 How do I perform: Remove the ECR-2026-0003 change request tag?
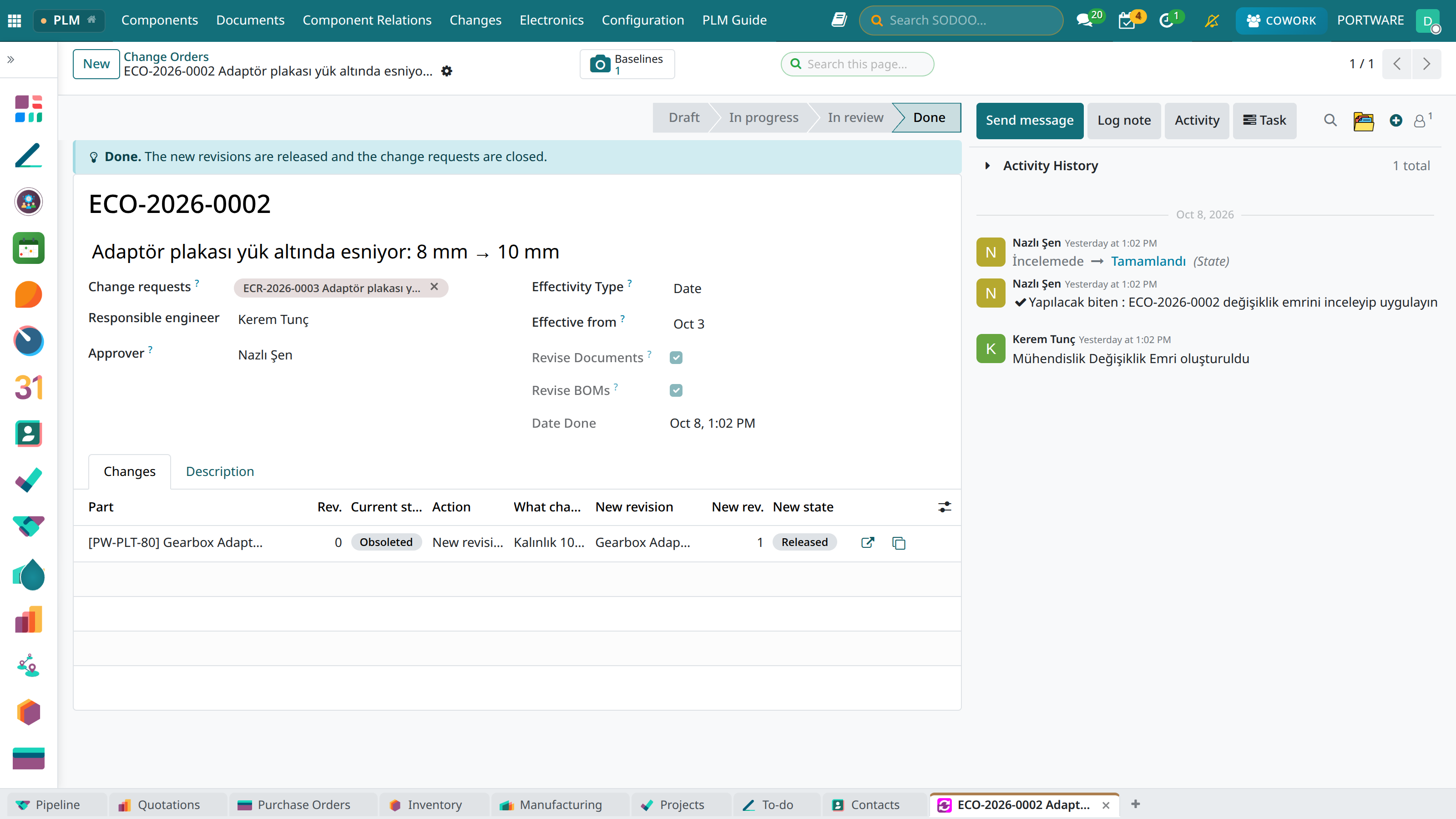click(434, 287)
